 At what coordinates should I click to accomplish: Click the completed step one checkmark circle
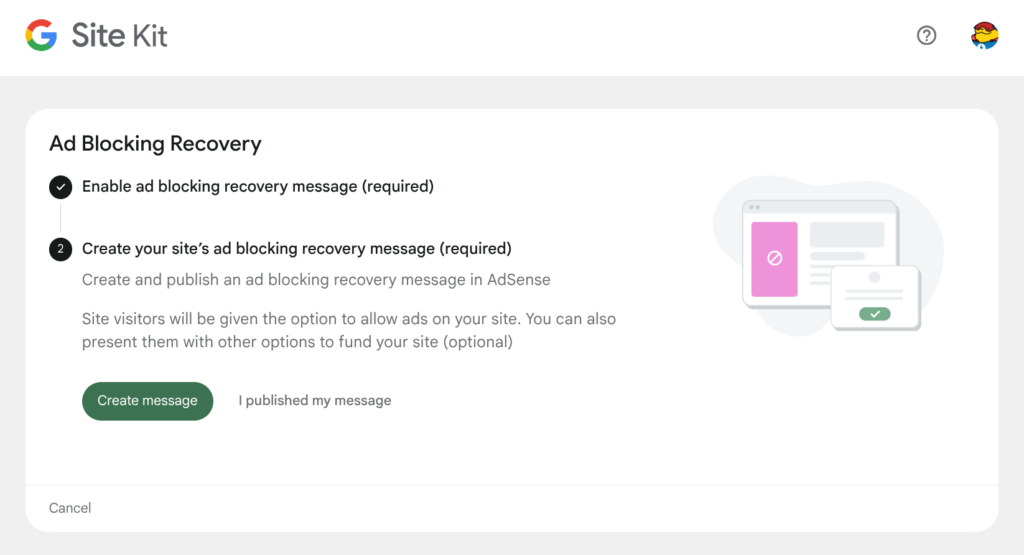click(x=61, y=187)
